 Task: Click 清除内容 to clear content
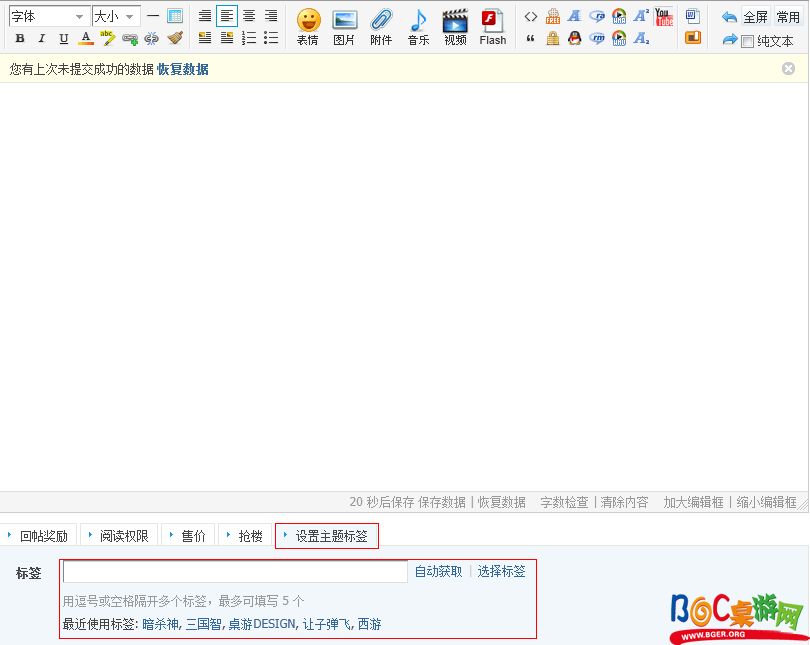(624, 502)
